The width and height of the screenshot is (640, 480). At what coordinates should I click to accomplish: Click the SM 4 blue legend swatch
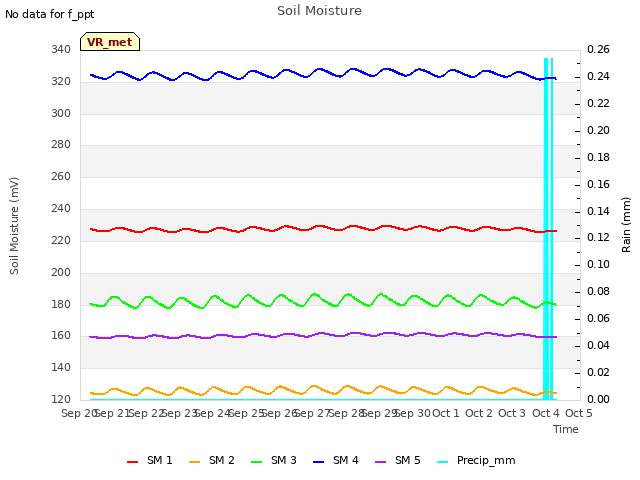(318, 462)
